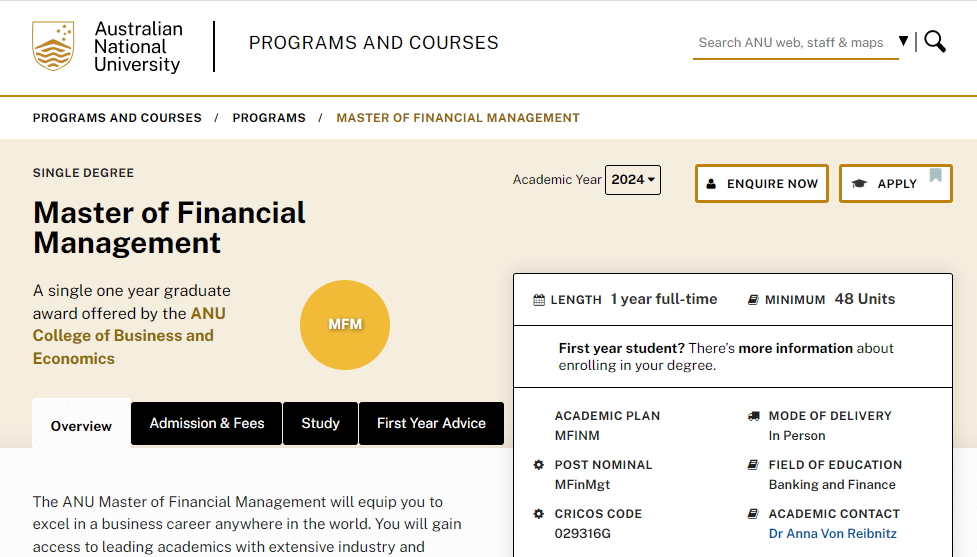
Task: Expand the search scope dropdown arrow
Action: [x=903, y=42]
